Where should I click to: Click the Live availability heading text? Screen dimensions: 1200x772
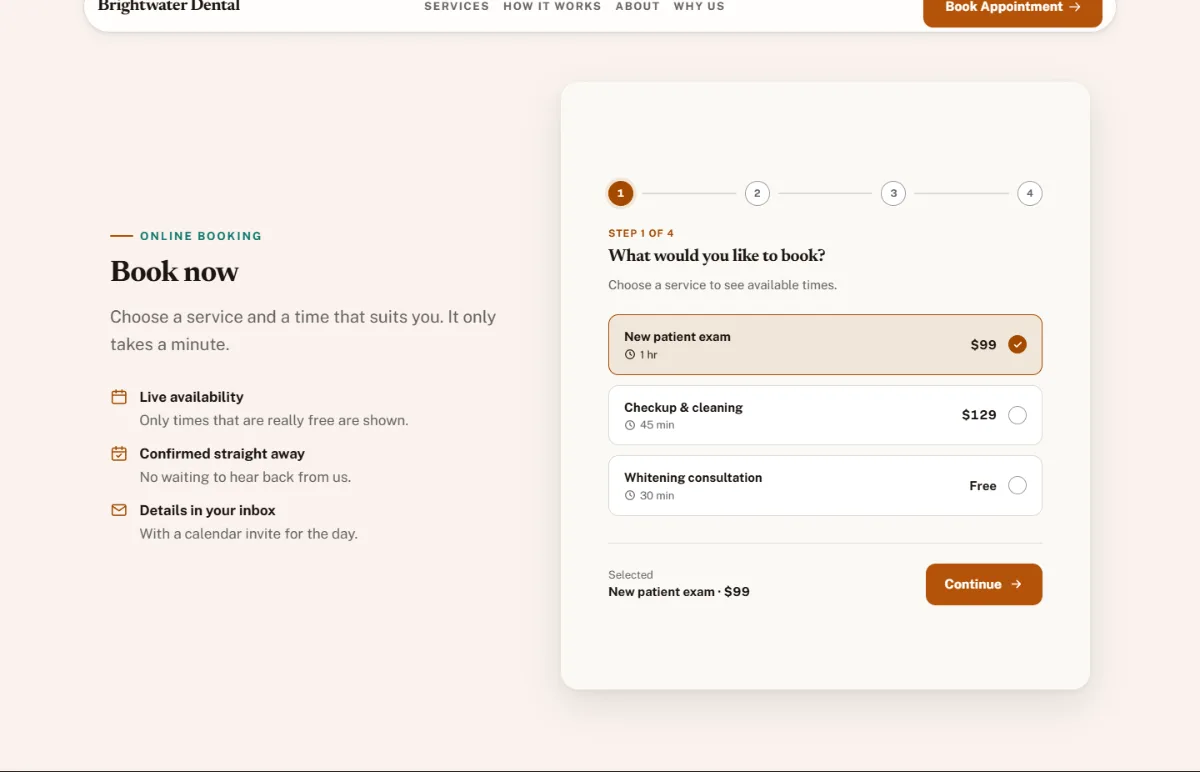click(191, 397)
